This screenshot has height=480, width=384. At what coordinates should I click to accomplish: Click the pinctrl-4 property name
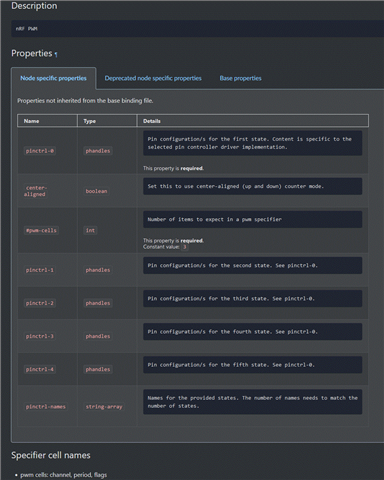(40, 369)
